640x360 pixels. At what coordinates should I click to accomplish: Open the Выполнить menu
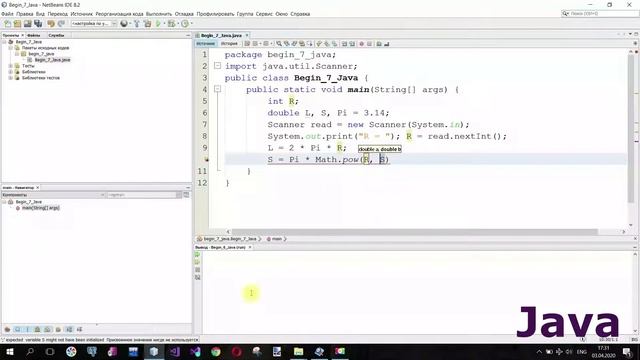pos(159,14)
